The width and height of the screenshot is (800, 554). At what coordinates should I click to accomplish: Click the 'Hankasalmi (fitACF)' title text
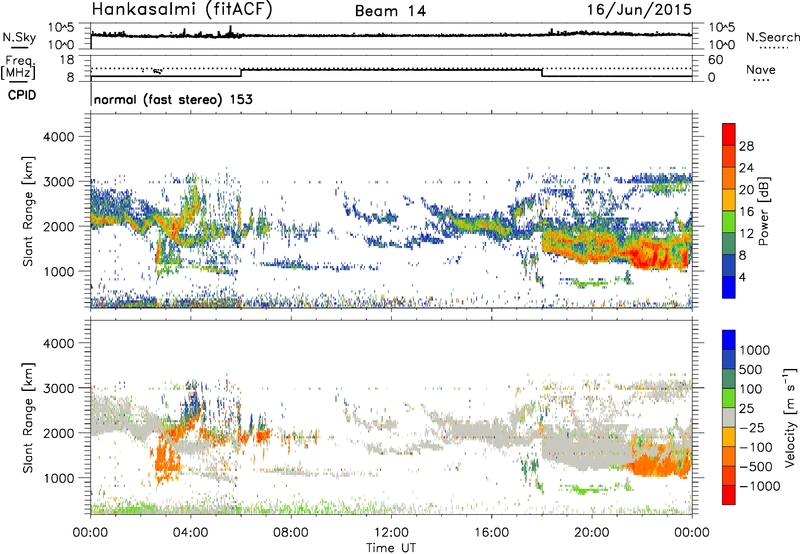point(182,10)
